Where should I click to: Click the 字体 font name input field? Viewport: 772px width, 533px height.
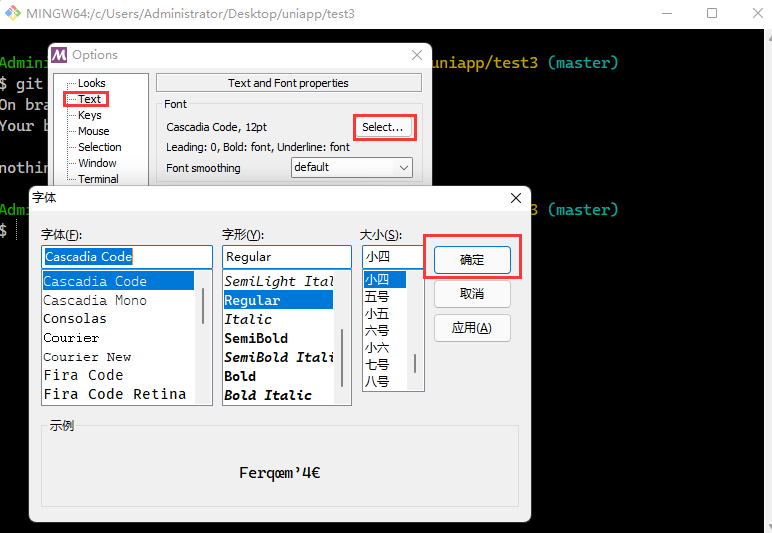[127, 257]
